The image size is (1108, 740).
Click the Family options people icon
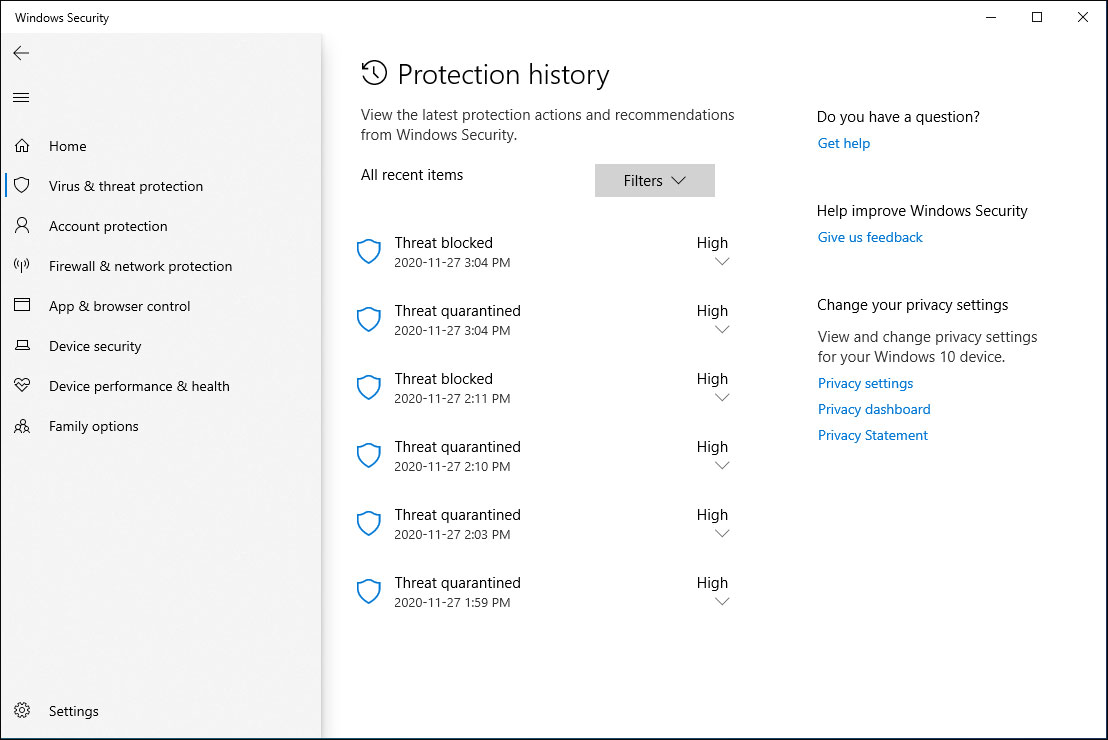(x=22, y=426)
